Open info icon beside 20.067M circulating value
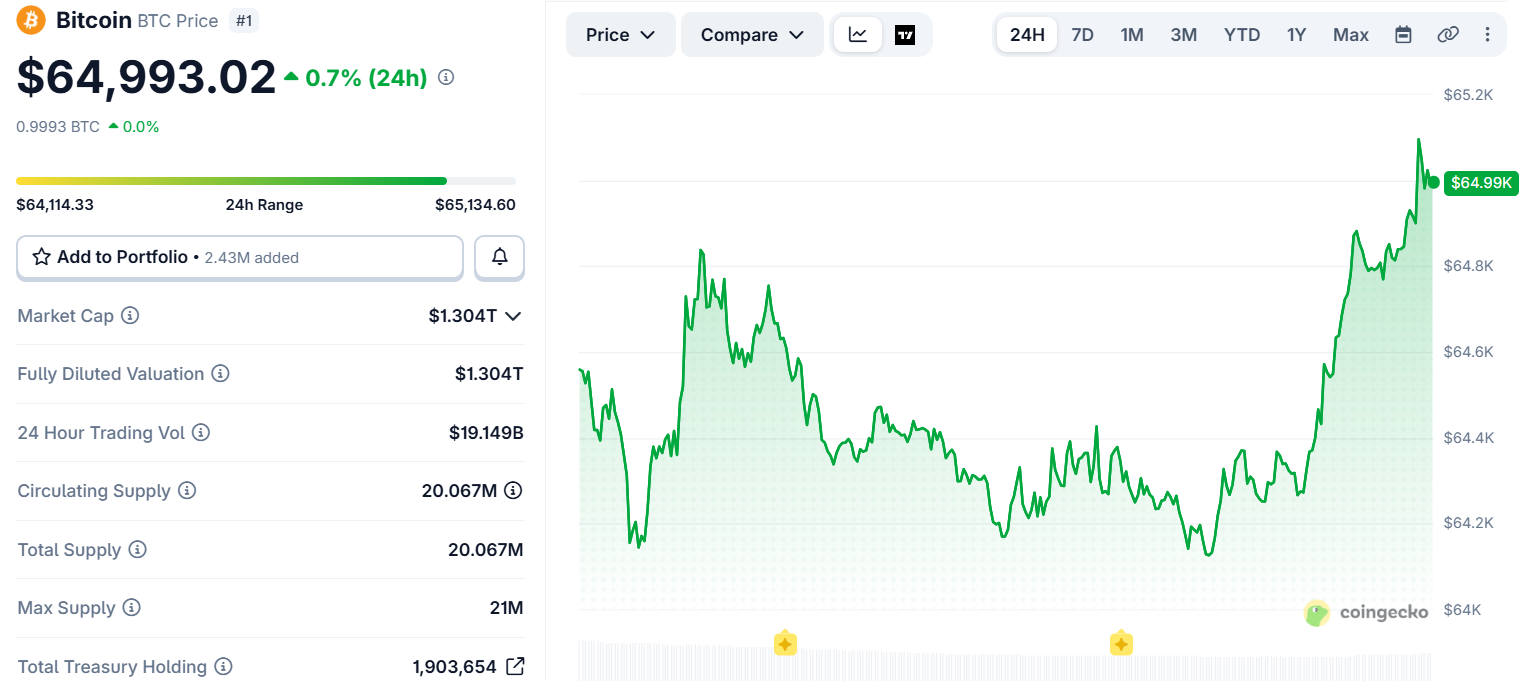The width and height of the screenshot is (1522, 681). tap(513, 491)
